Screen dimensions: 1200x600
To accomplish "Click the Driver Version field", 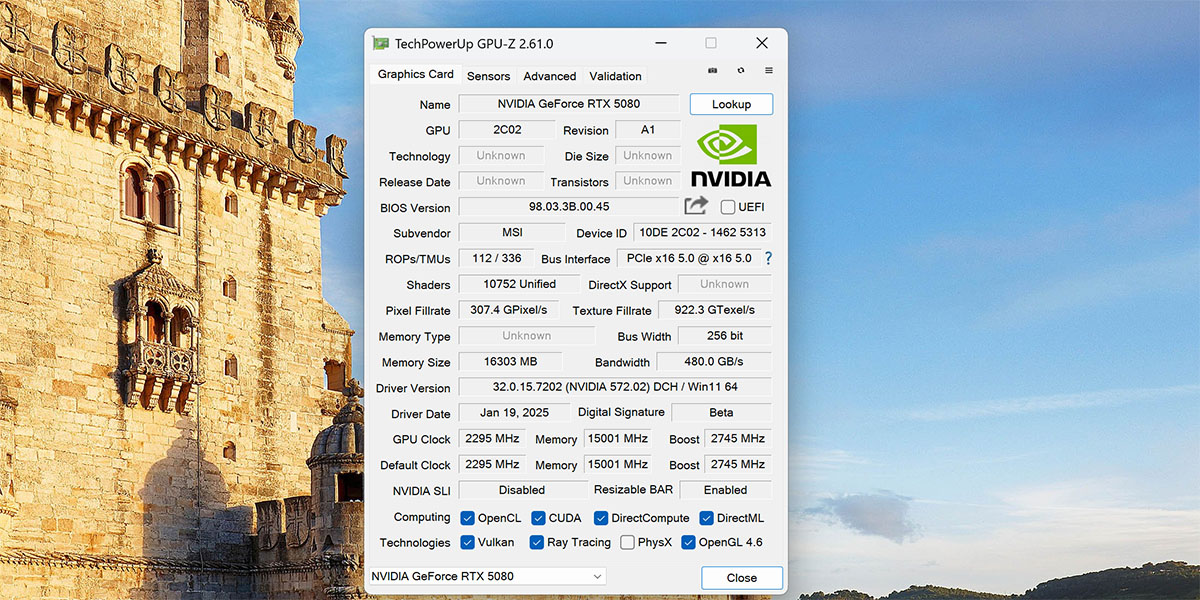I will [615, 388].
